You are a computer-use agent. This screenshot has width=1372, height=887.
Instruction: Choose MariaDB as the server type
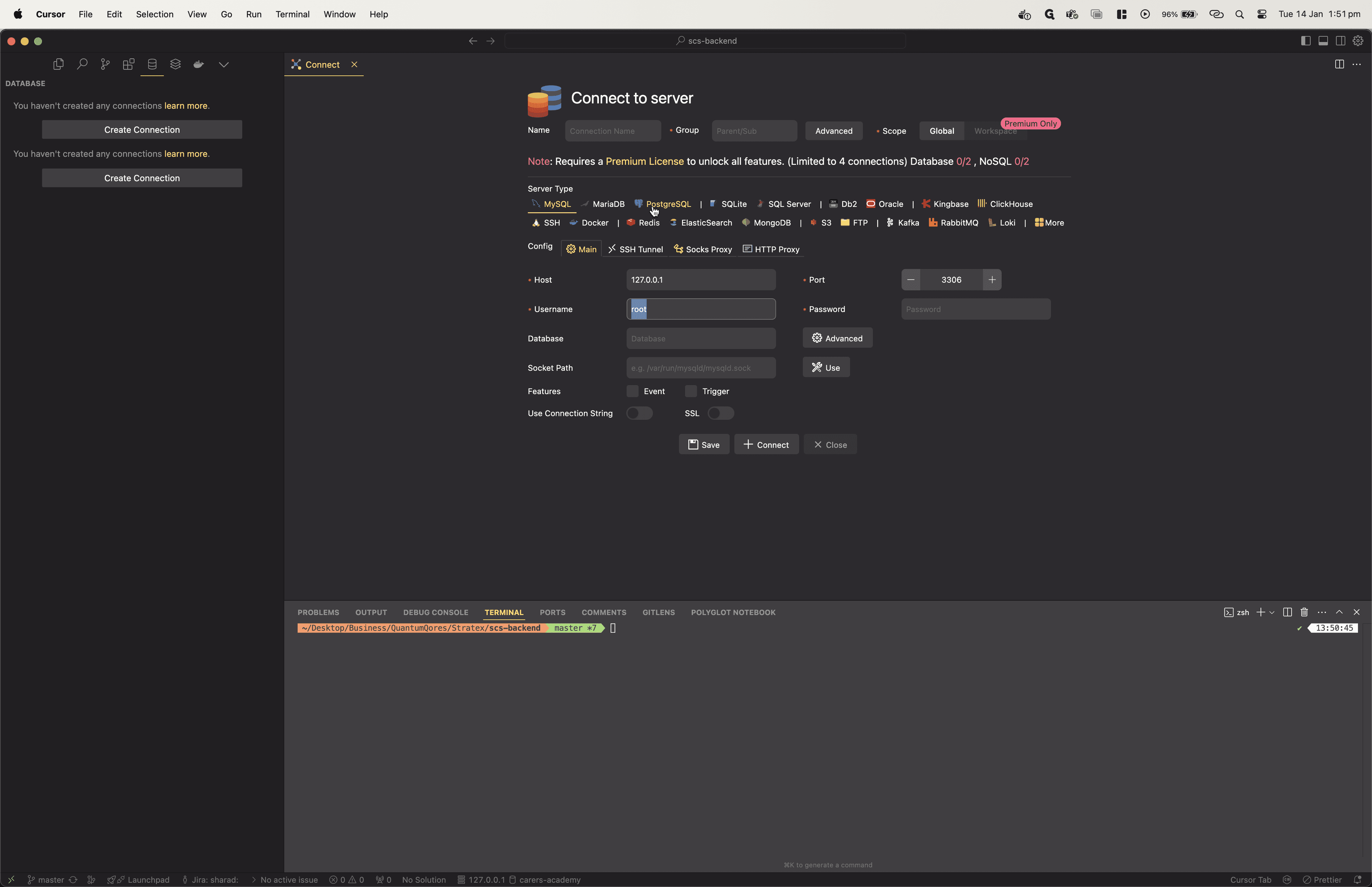[x=603, y=204]
